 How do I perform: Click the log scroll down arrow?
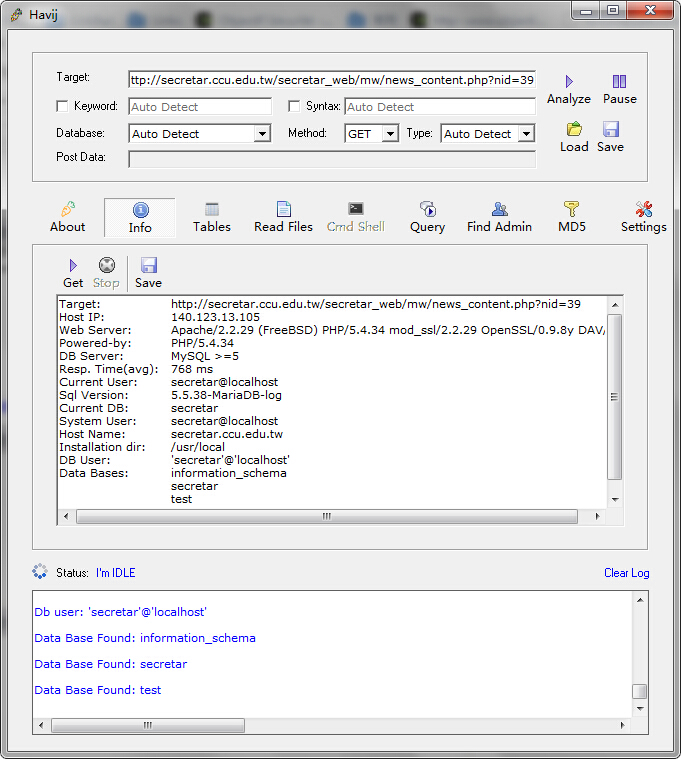[x=640, y=709]
